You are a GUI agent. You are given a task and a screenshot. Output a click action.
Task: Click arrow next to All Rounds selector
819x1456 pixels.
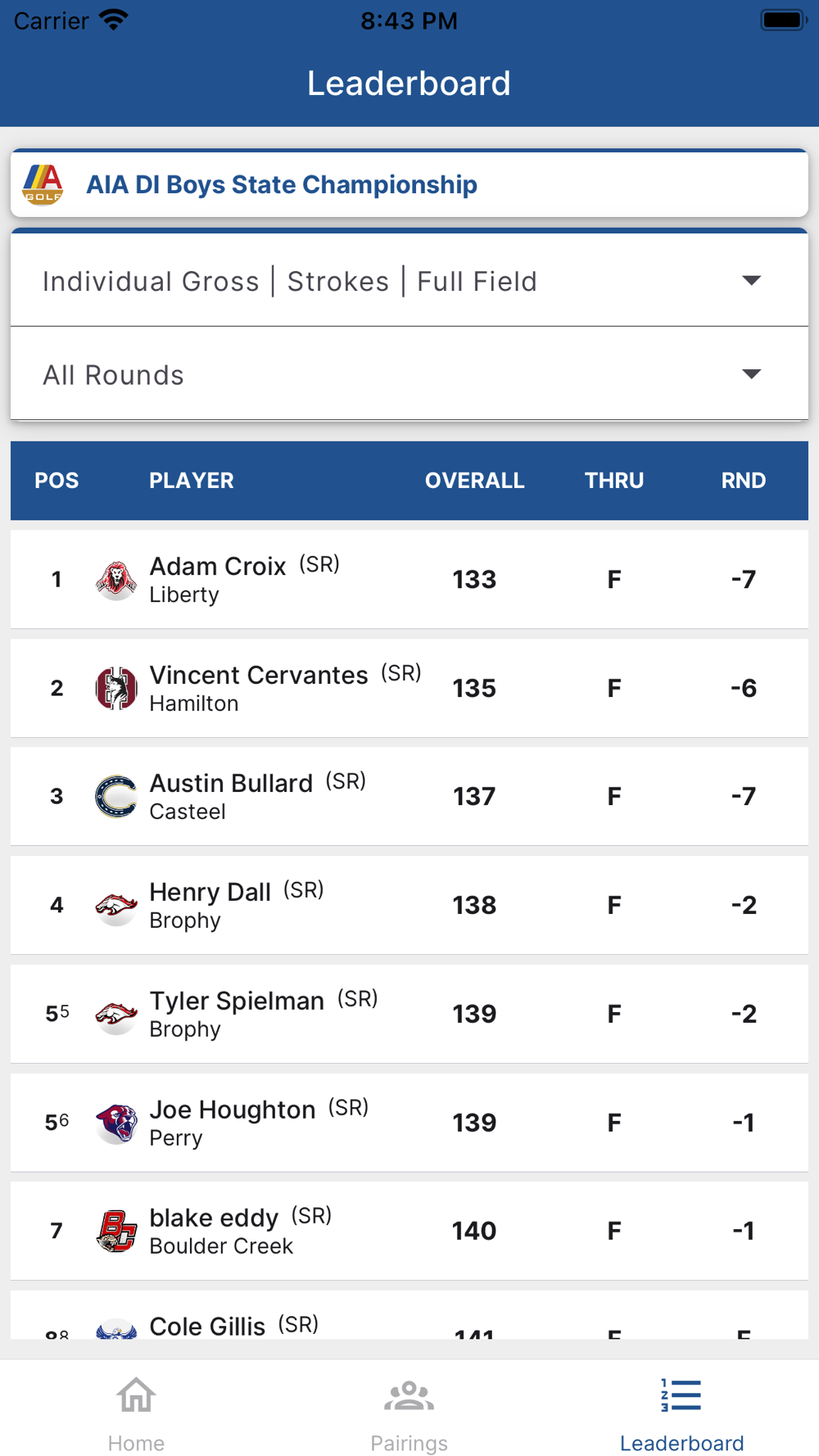click(751, 374)
